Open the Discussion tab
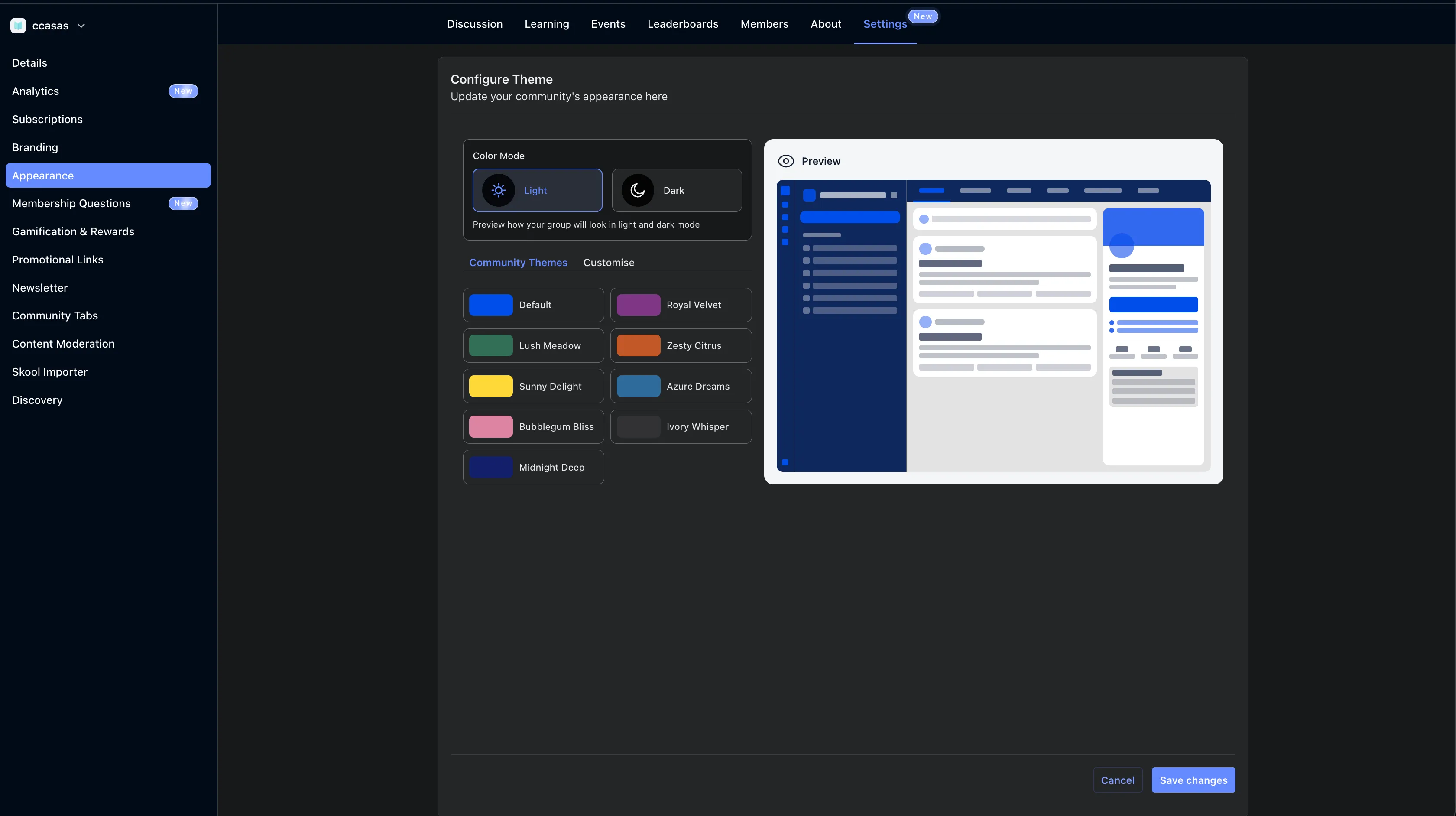Screen dimensions: 1456x816 [474, 24]
